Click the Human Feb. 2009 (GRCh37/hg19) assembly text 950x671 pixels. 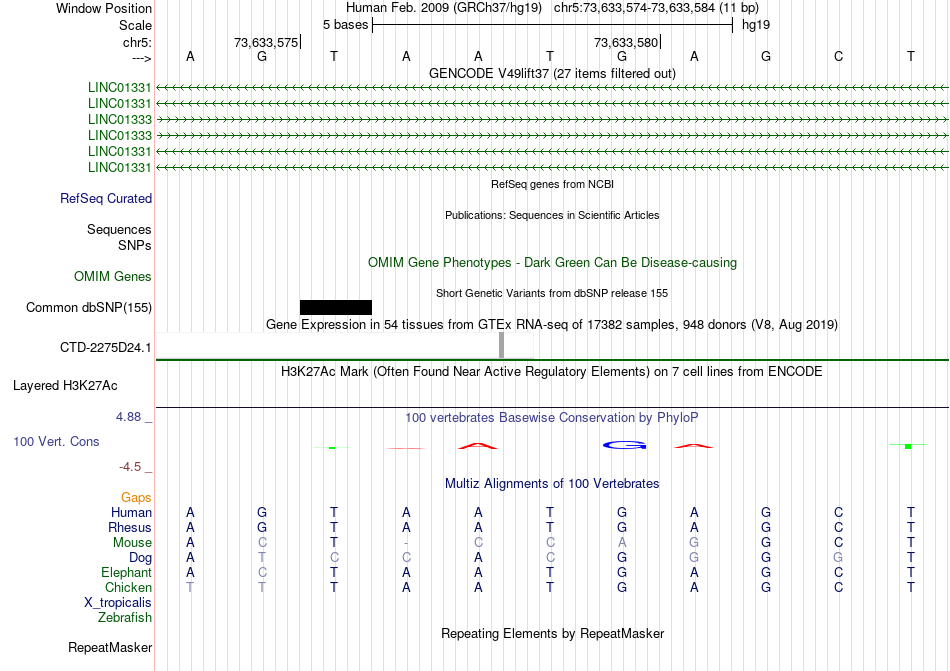(443, 8)
